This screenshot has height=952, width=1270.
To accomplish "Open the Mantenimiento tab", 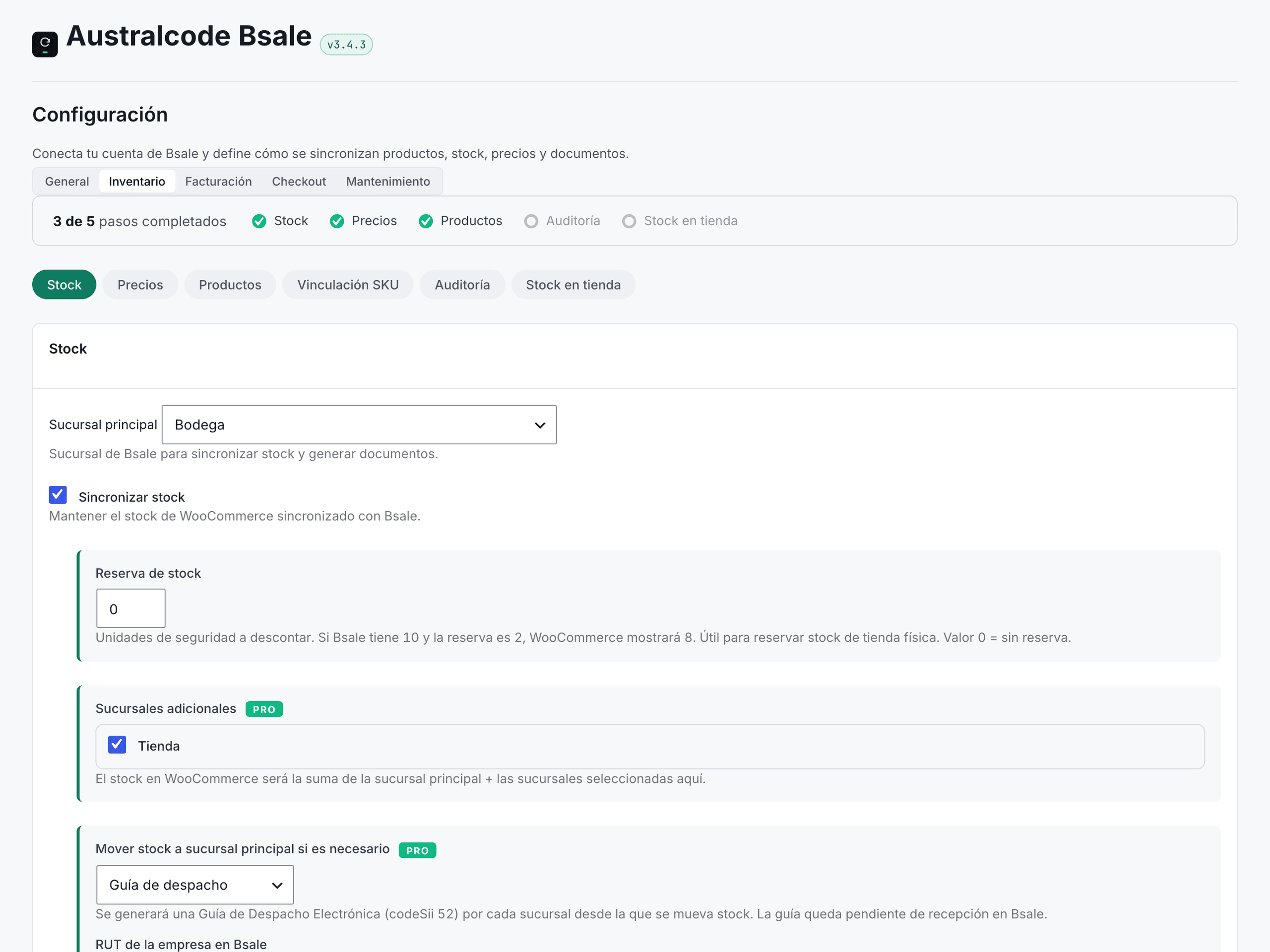I will [388, 181].
